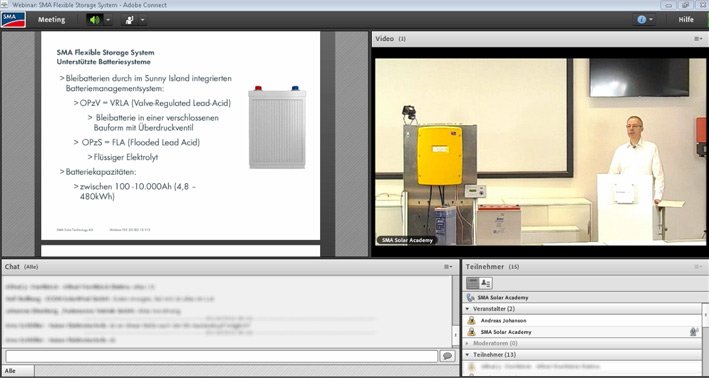Open the speaker options dropdown arrow
Viewport: 709px width, 378px height.
(108, 20)
